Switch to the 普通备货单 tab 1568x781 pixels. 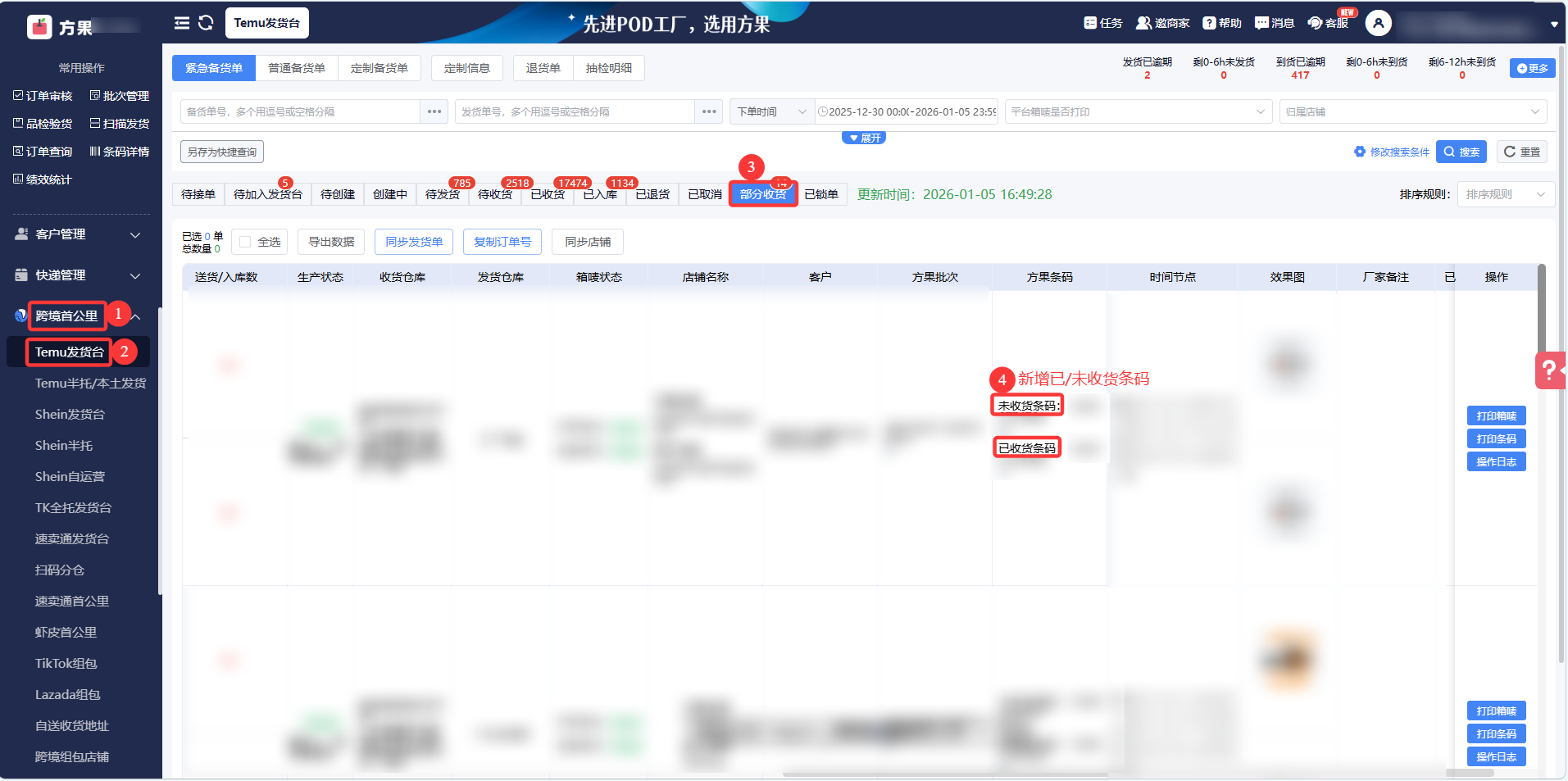[x=297, y=68]
